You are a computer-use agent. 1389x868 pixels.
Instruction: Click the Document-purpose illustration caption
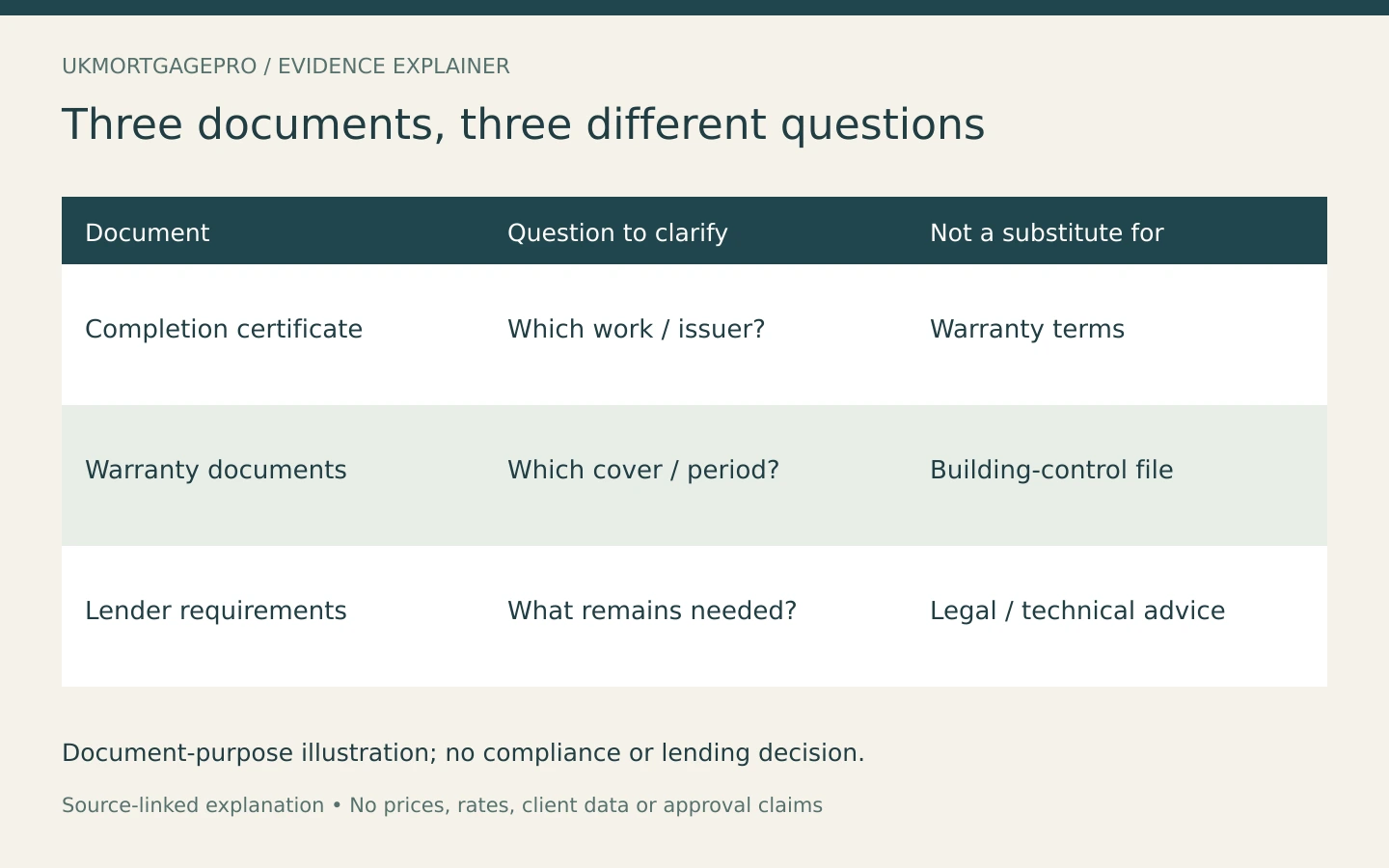point(463,753)
